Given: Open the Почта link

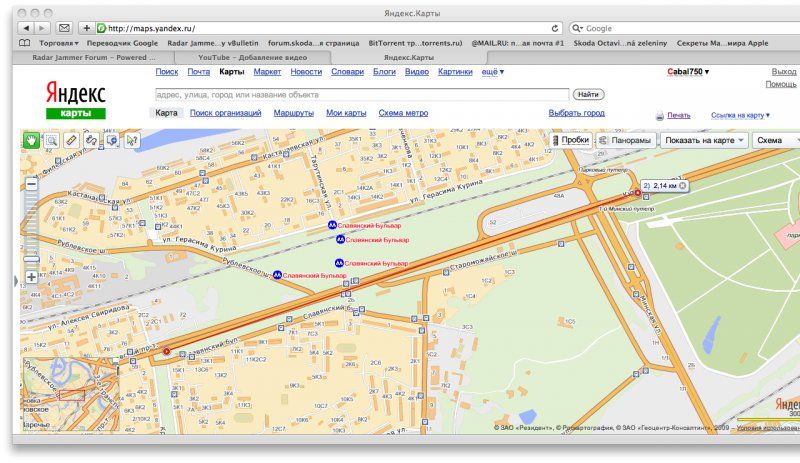Looking at the screenshot, I should tap(198, 72).
